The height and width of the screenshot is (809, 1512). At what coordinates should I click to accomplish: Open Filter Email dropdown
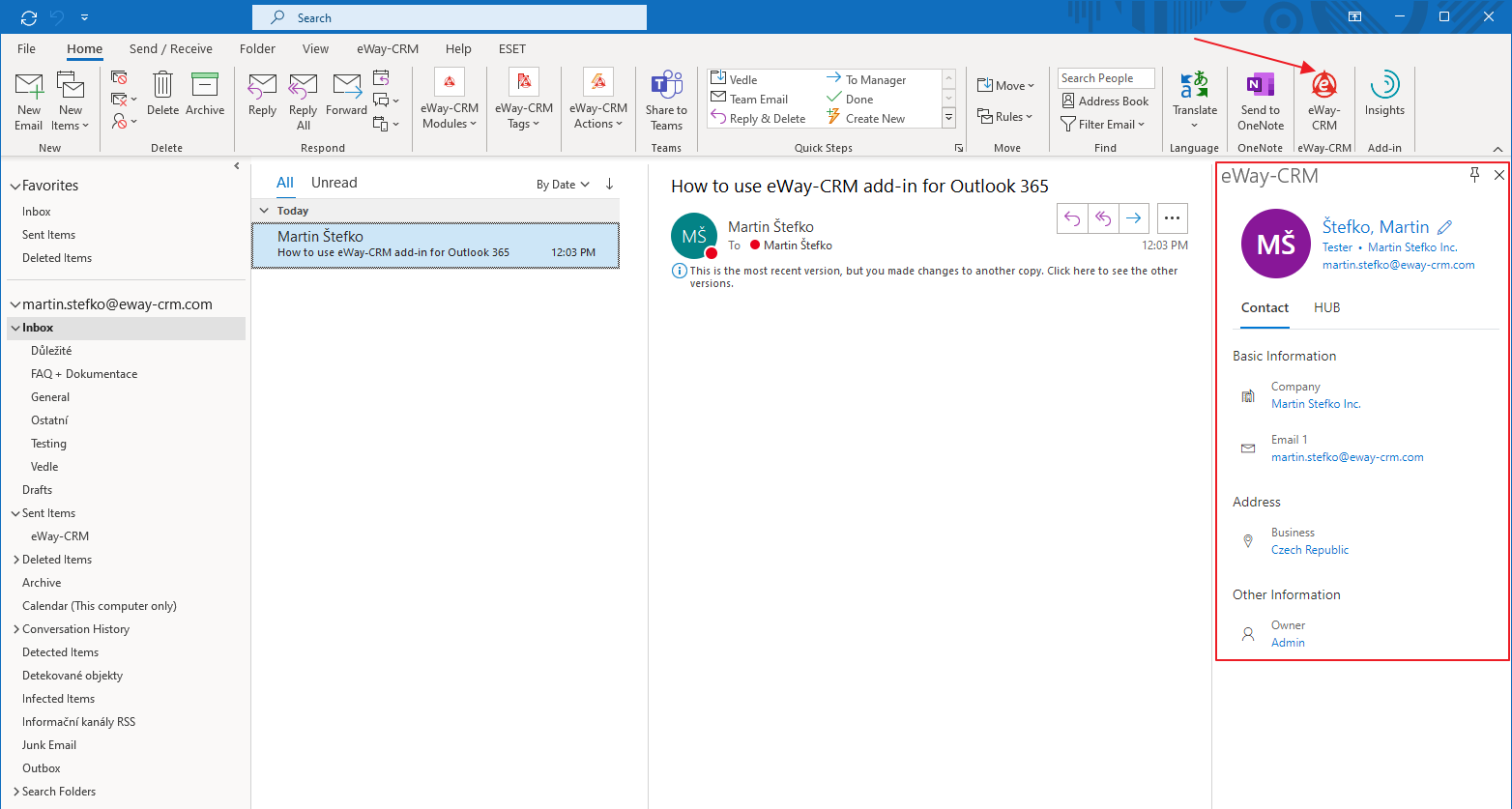coord(1103,124)
